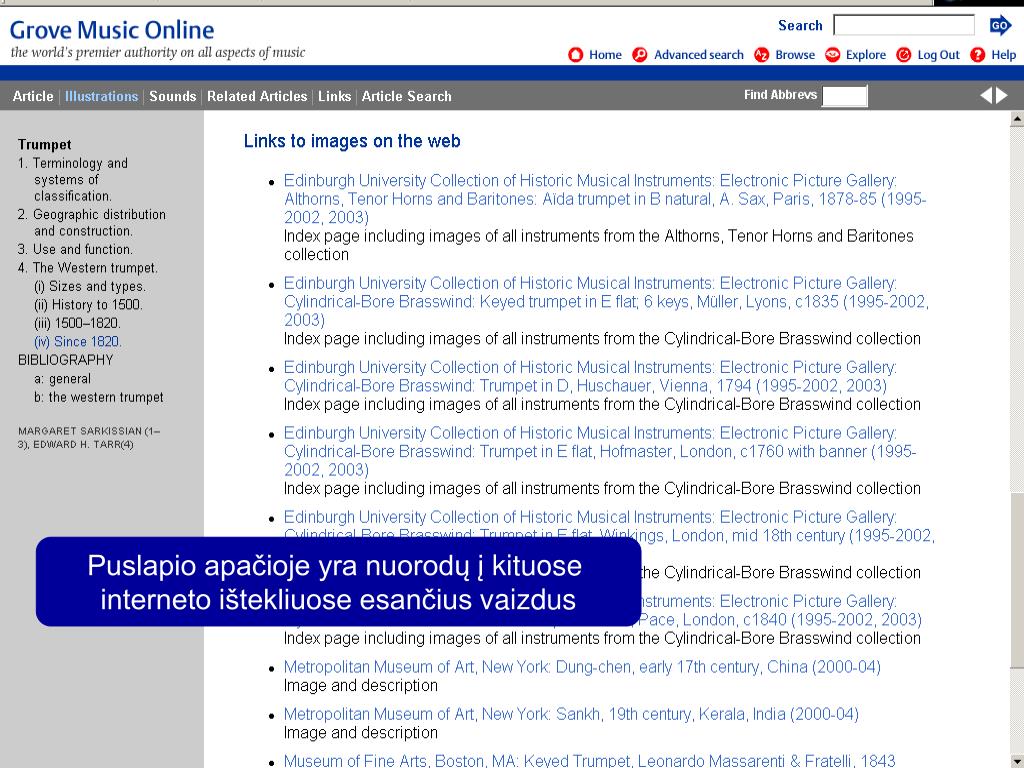Open the Trumpet in D, Huschauer, Vienna link

pos(590,376)
